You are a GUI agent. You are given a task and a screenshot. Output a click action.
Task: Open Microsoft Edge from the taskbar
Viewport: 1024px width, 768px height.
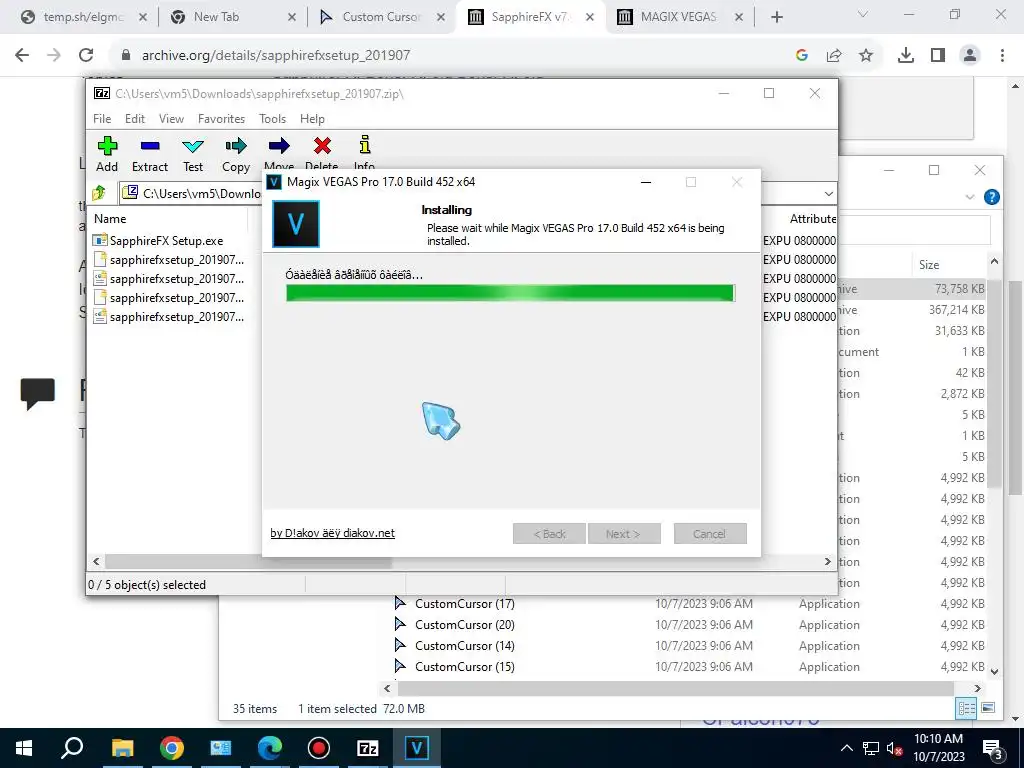point(269,748)
